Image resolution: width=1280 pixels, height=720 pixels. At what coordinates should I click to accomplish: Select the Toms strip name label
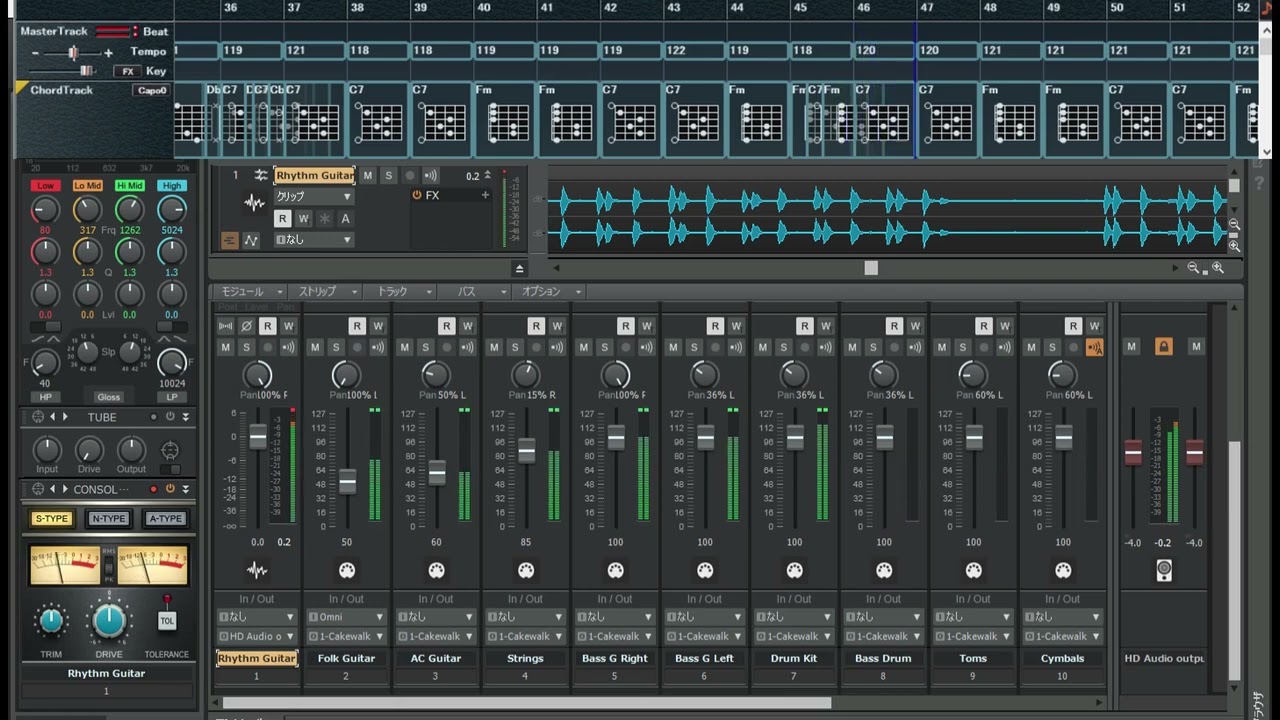973,658
